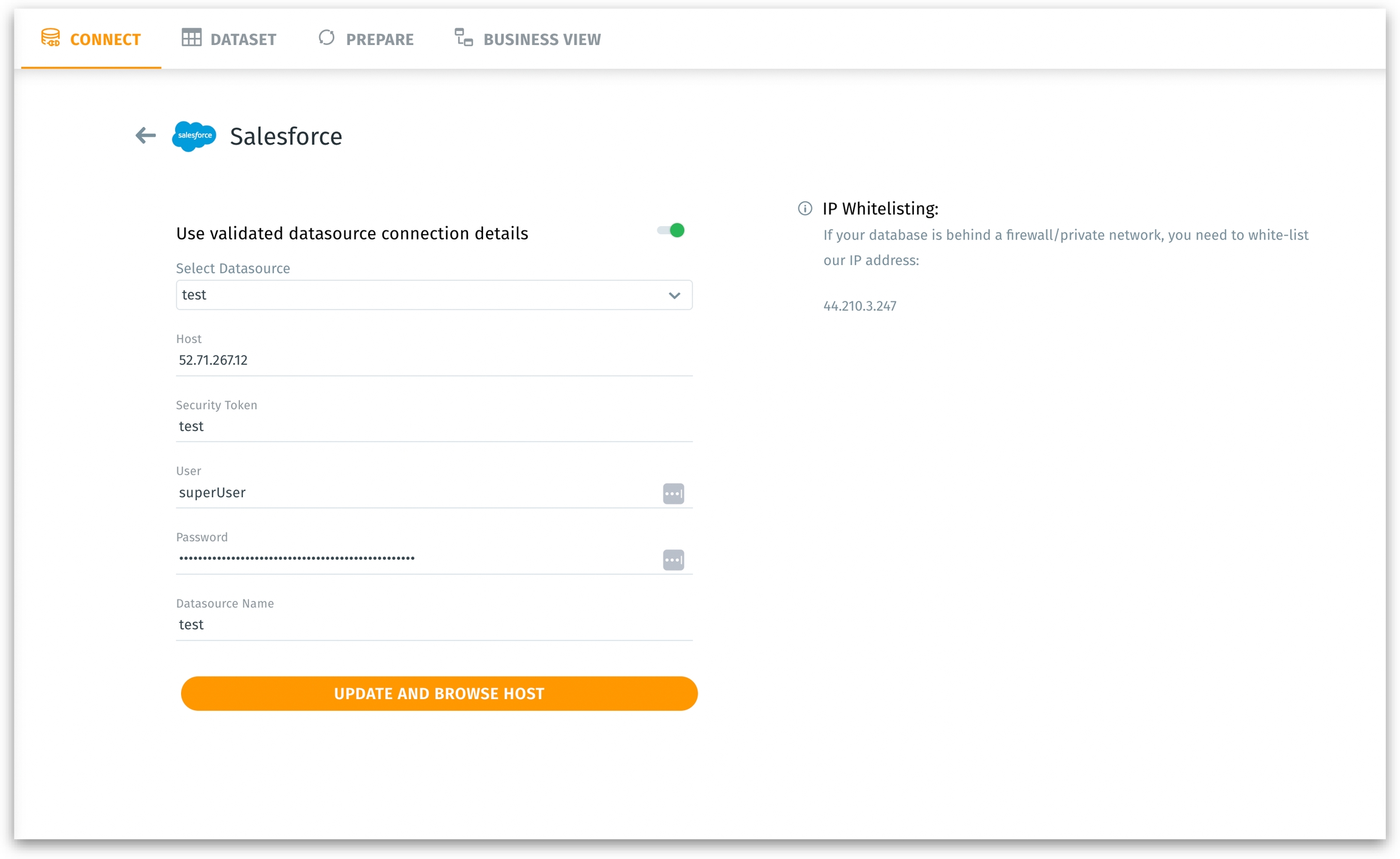Click the Business View hierarchy icon

pos(464,38)
